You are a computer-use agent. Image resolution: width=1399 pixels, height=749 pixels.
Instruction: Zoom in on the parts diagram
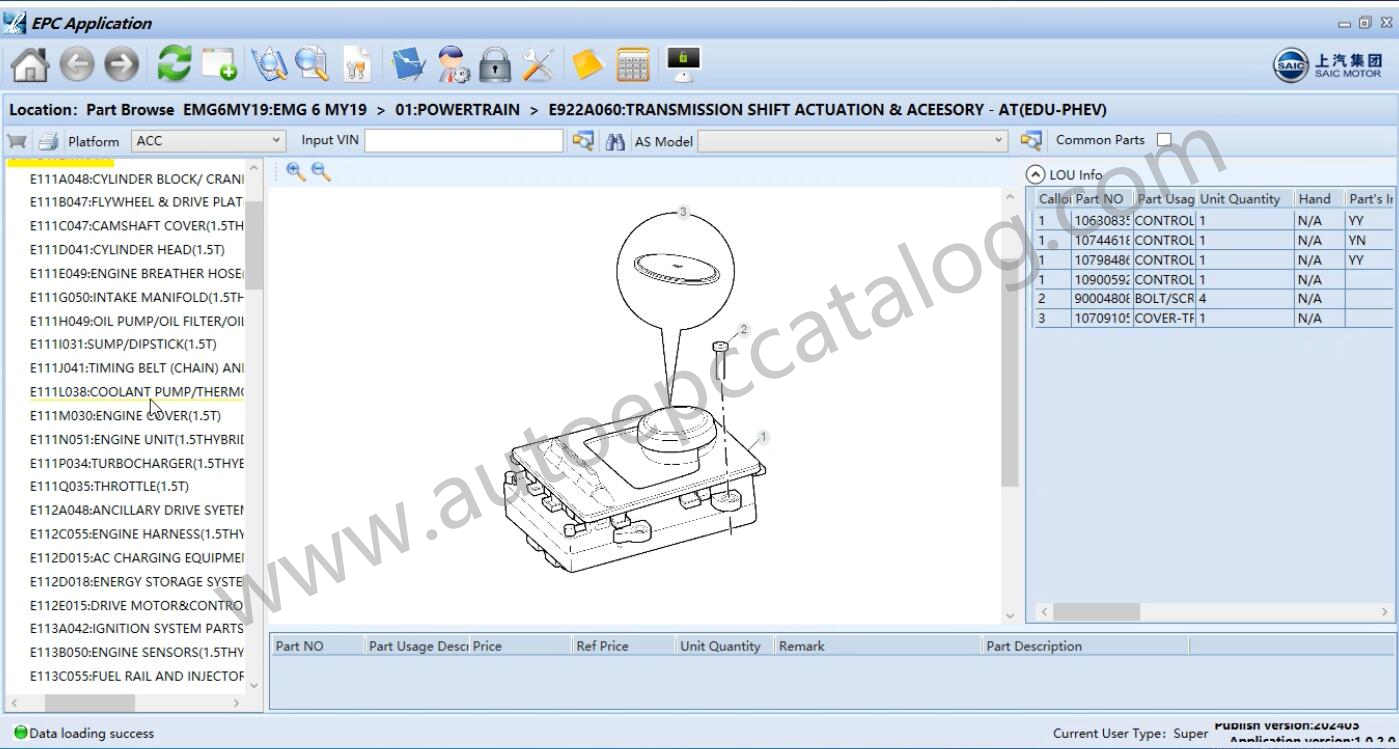tap(295, 172)
